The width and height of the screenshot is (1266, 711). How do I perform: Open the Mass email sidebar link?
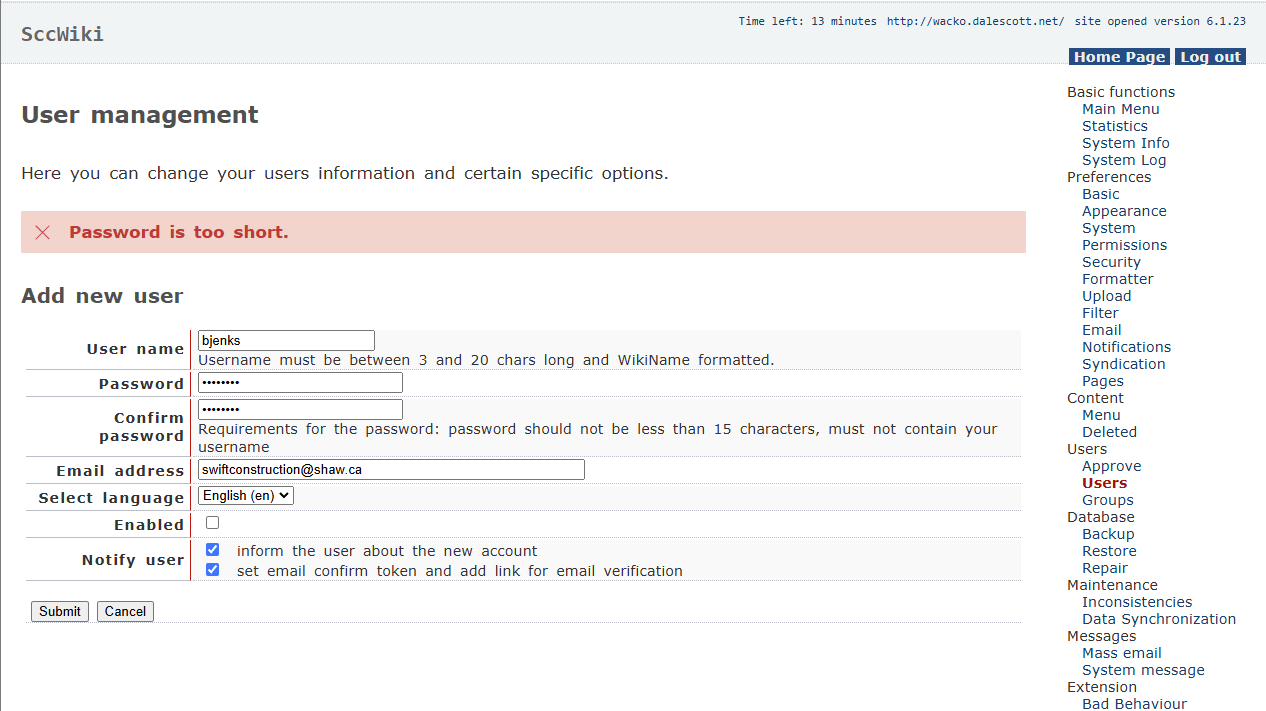coord(1121,653)
